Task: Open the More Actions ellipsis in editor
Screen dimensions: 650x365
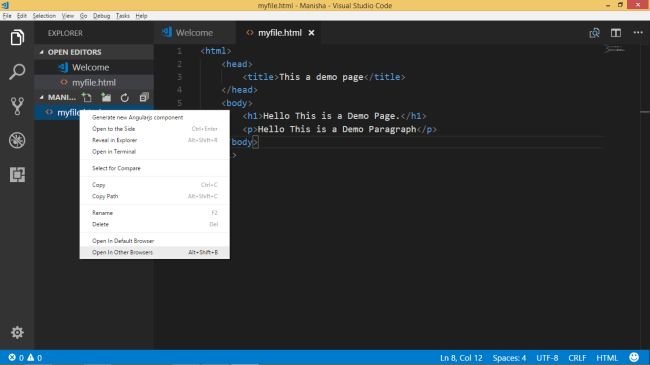Action: tap(638, 32)
